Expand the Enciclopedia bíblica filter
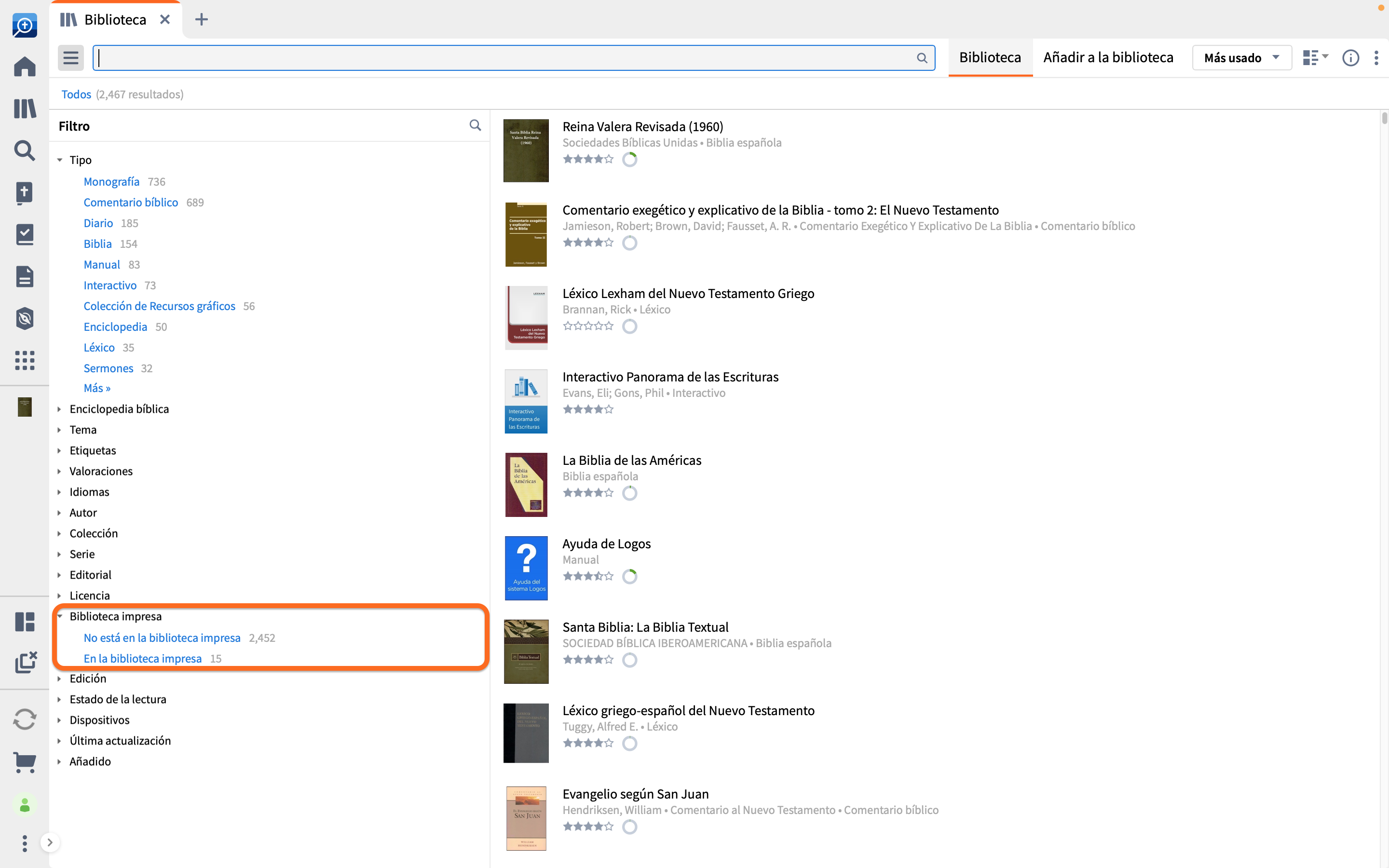This screenshot has width=1389, height=868. click(x=59, y=409)
